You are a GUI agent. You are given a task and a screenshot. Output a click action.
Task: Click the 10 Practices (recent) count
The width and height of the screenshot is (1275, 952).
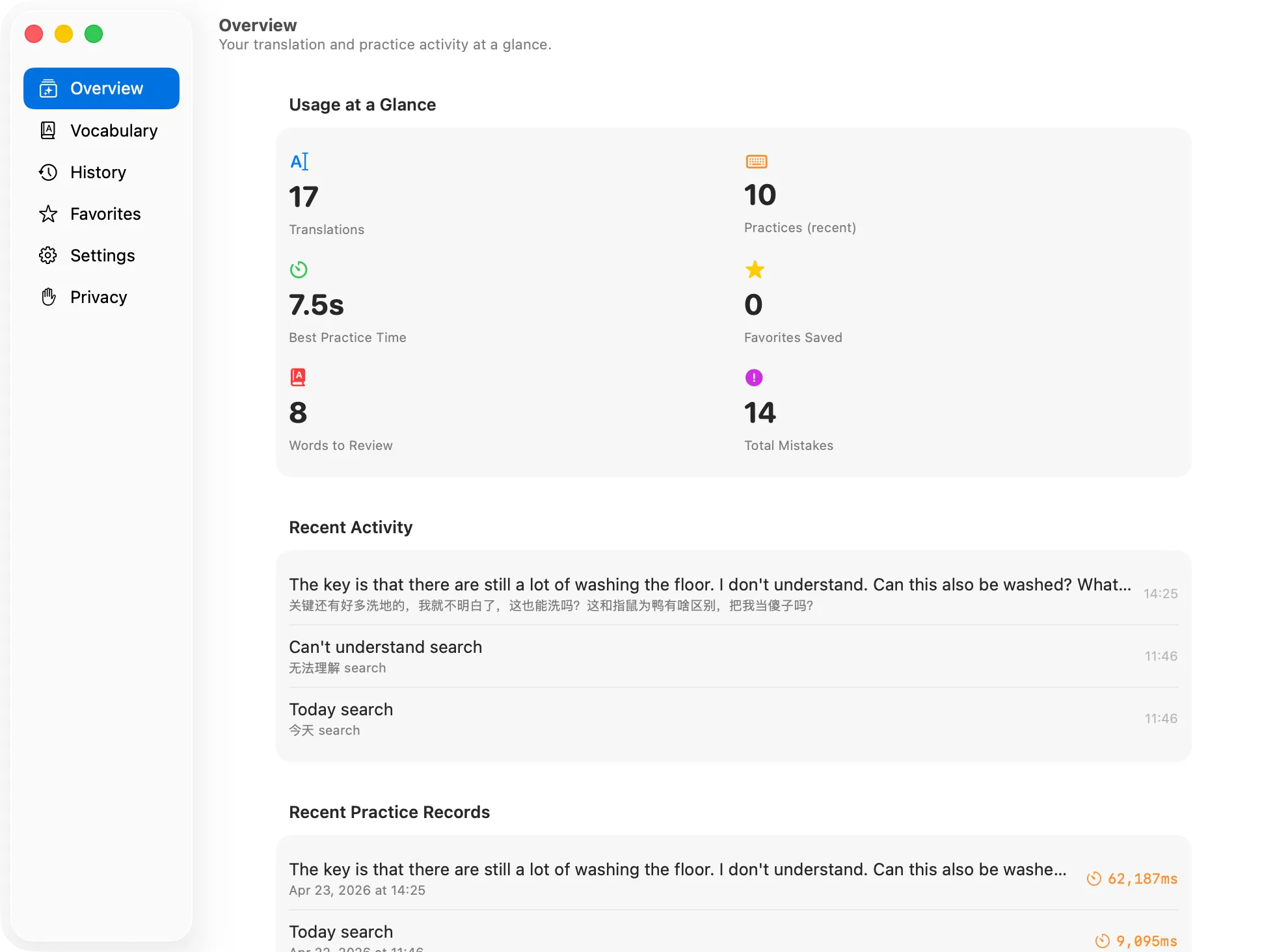760,195
